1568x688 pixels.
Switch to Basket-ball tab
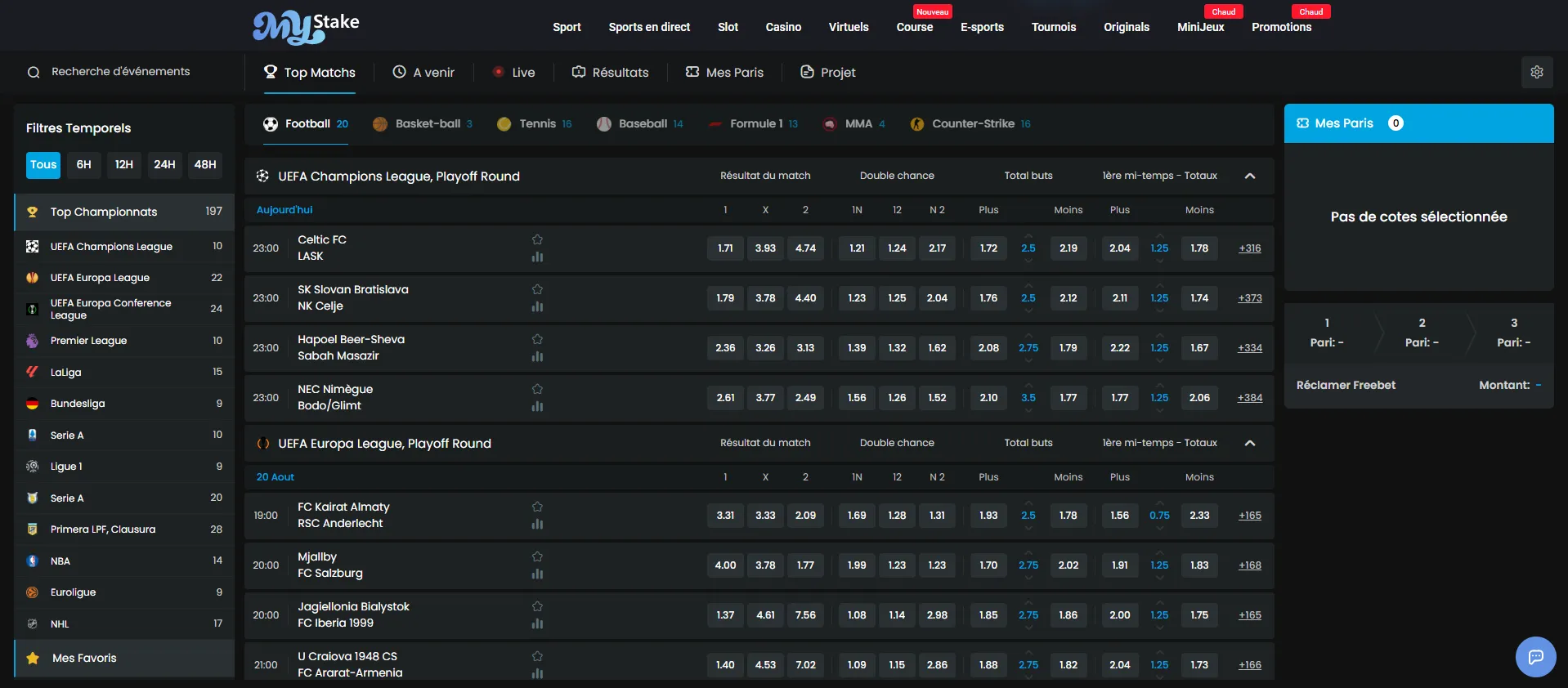click(x=423, y=124)
